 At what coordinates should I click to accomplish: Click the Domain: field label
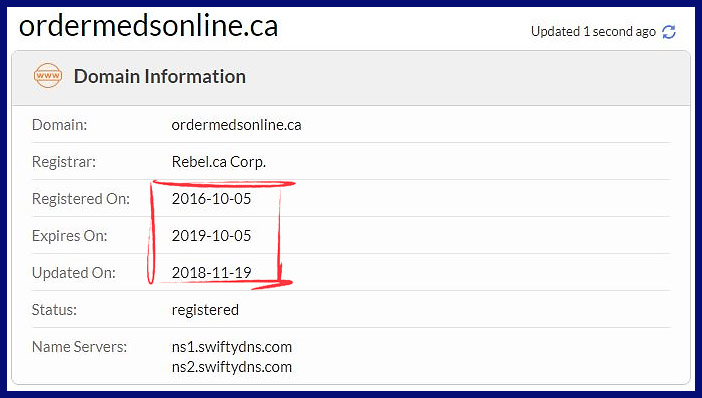(60, 125)
